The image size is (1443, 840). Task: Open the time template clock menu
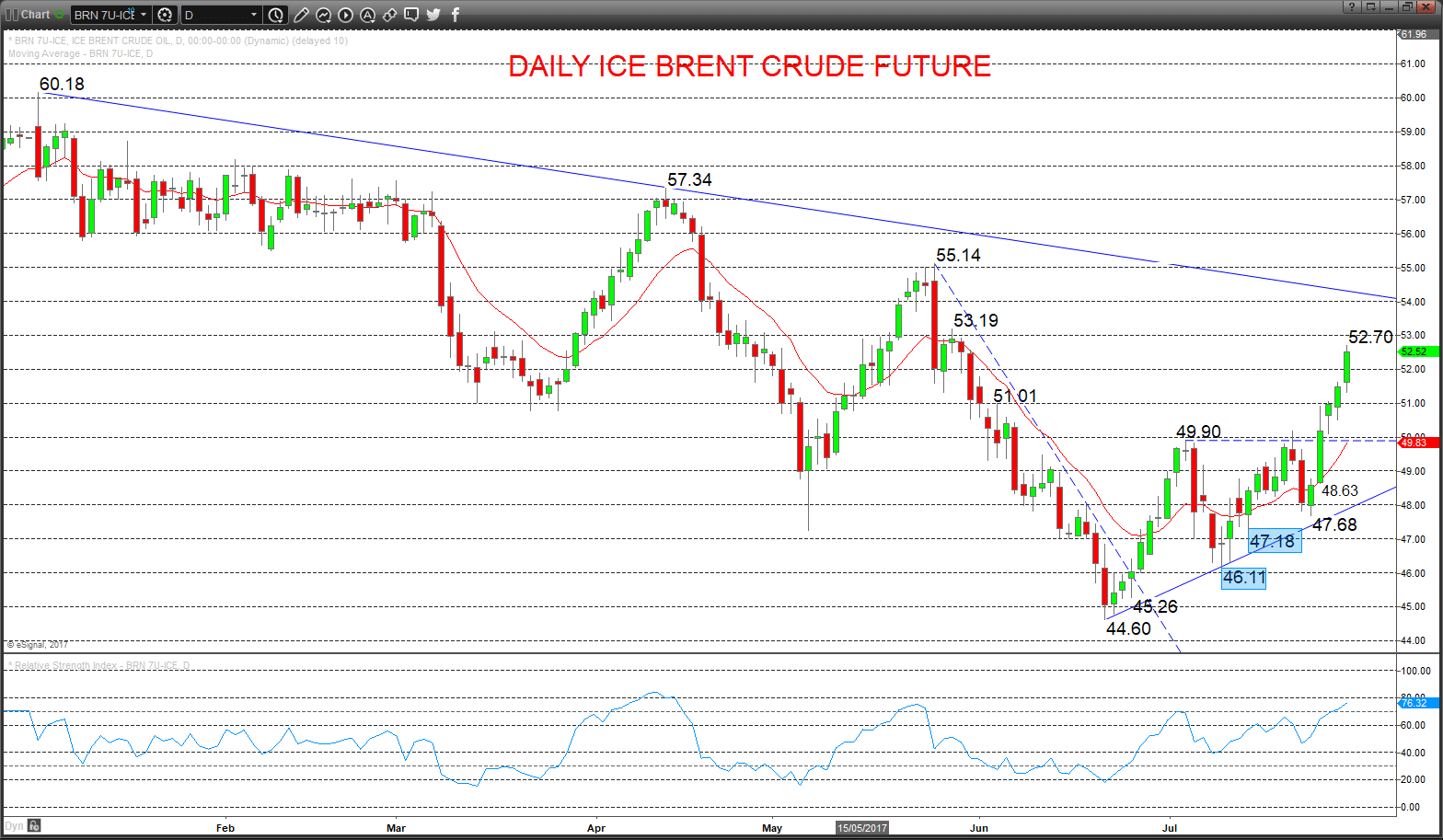[x=276, y=15]
